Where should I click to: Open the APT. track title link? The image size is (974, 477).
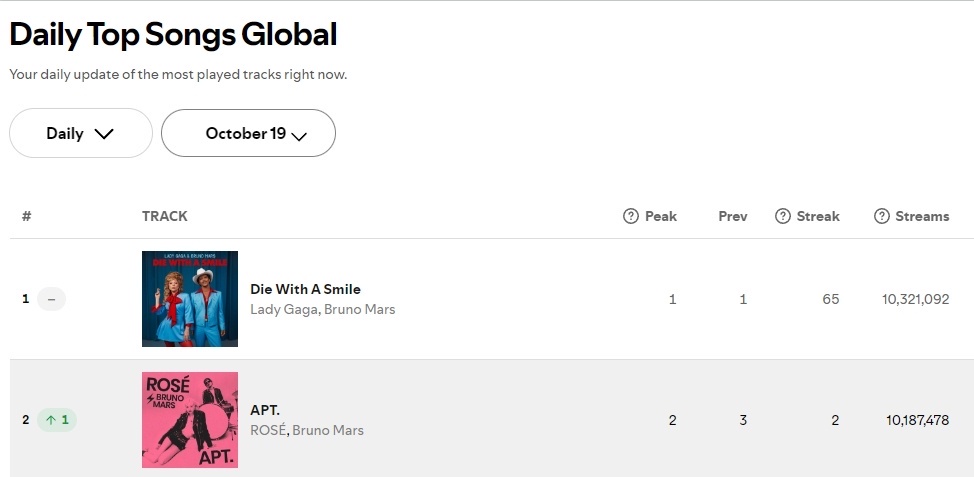(267, 410)
